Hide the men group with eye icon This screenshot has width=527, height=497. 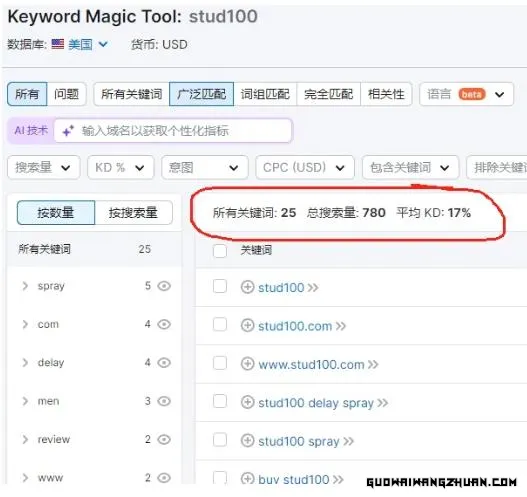[x=164, y=401]
